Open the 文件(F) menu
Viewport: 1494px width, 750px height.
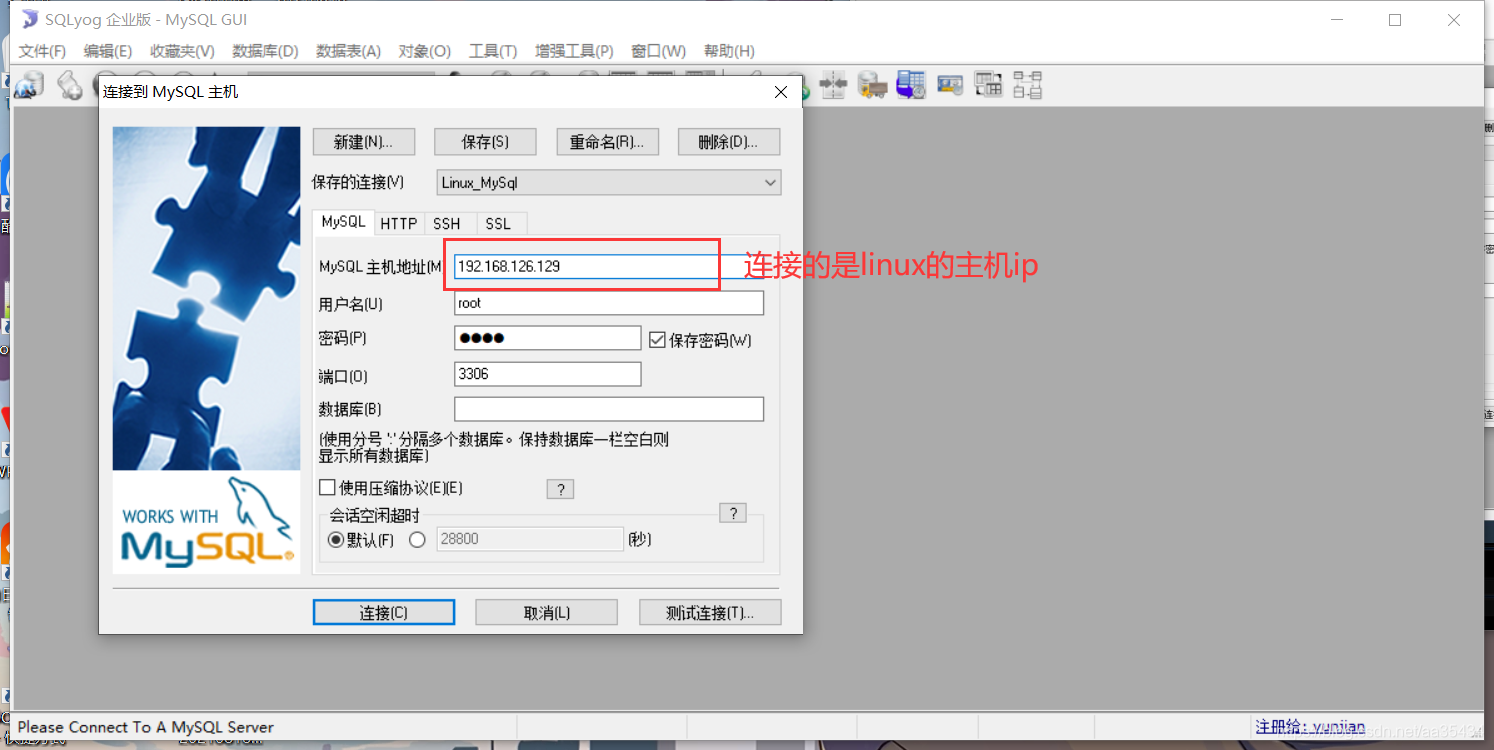[x=42, y=51]
